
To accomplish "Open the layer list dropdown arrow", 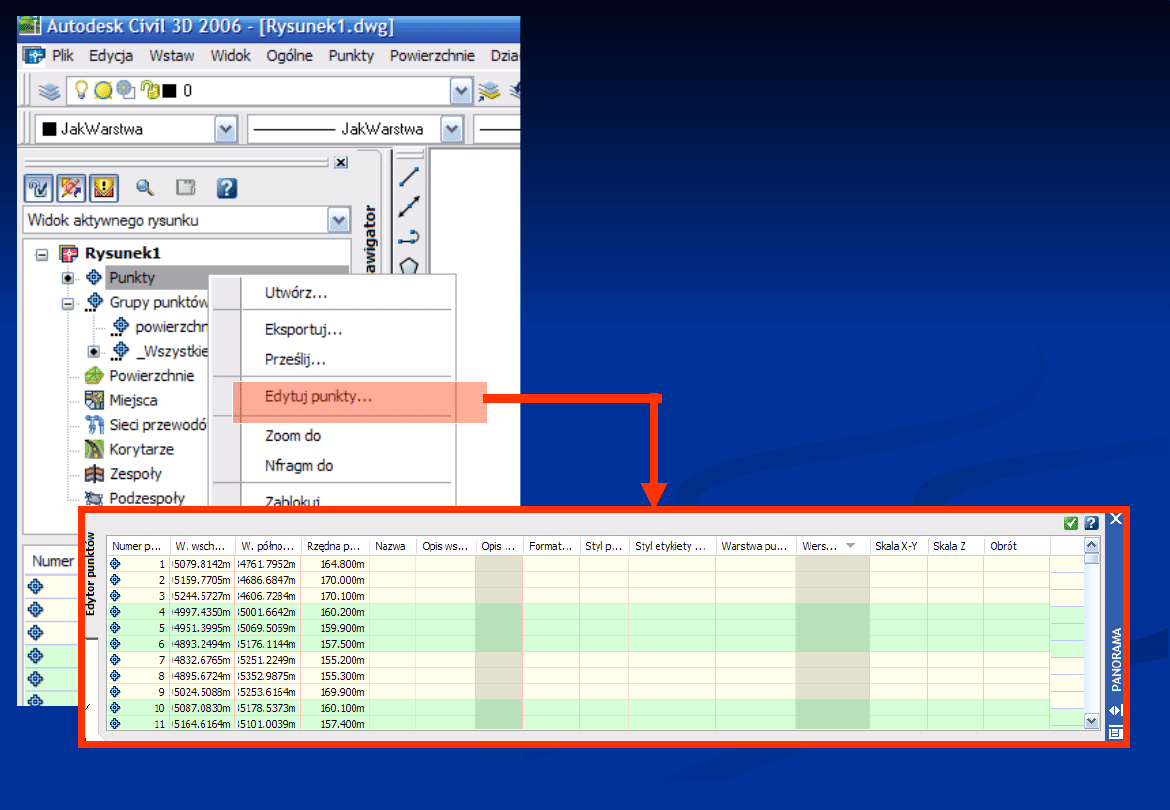I will pos(461,91).
